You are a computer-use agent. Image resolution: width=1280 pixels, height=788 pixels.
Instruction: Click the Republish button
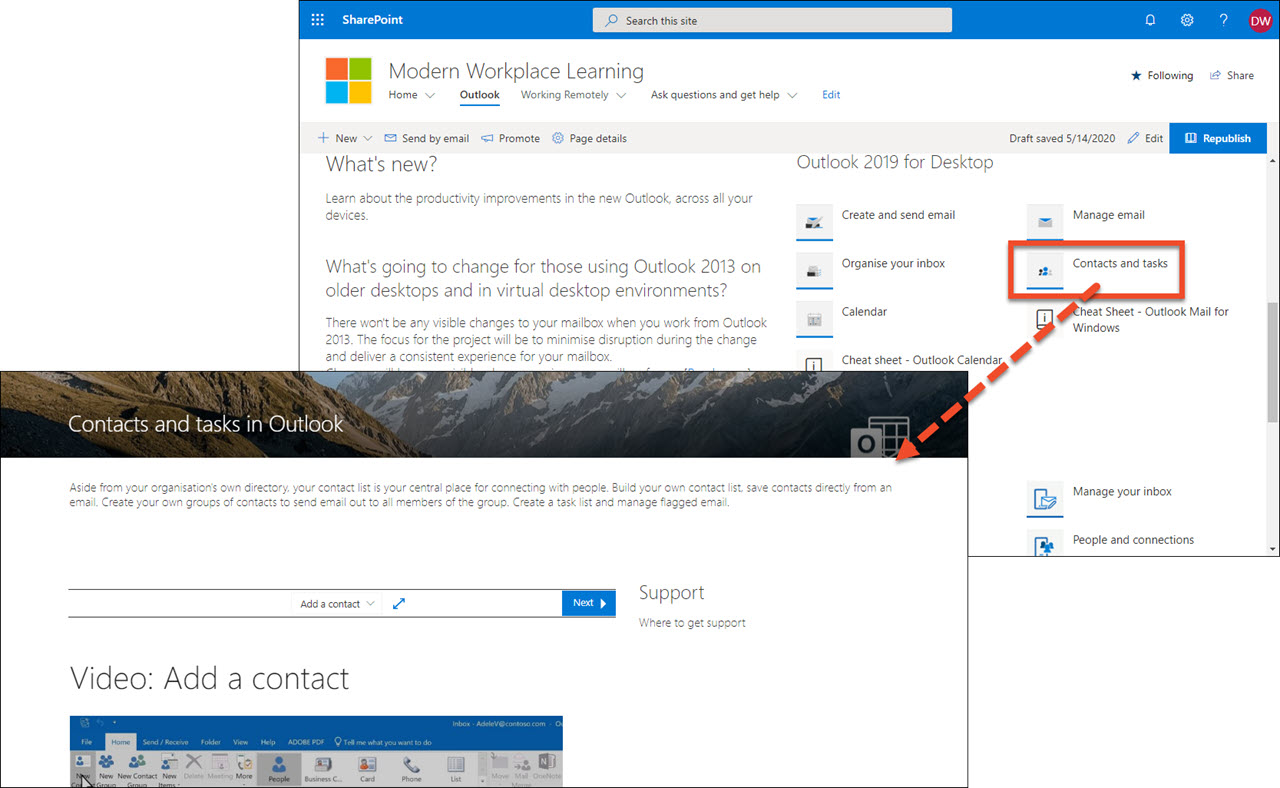coord(1218,138)
